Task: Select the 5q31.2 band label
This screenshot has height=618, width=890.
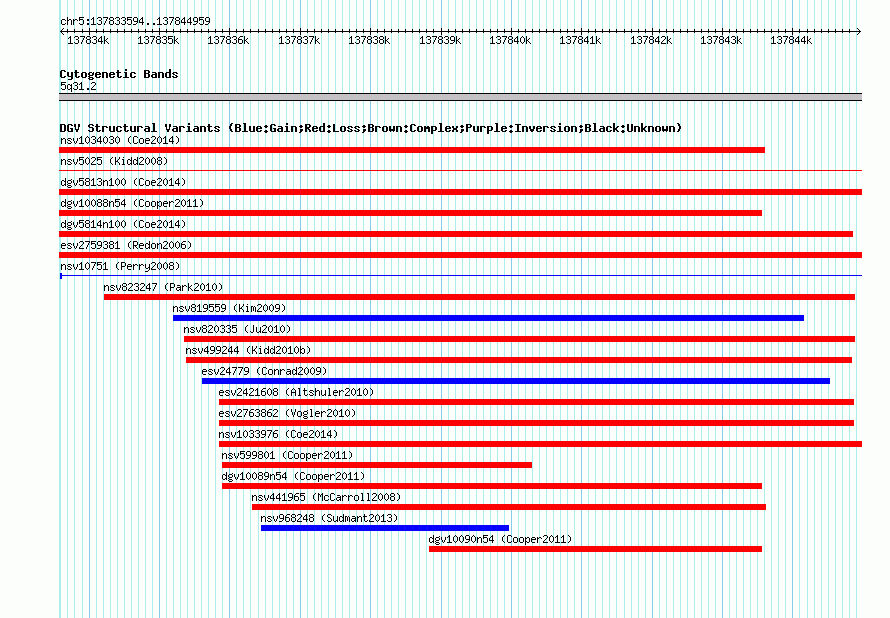Action: click(x=78, y=86)
